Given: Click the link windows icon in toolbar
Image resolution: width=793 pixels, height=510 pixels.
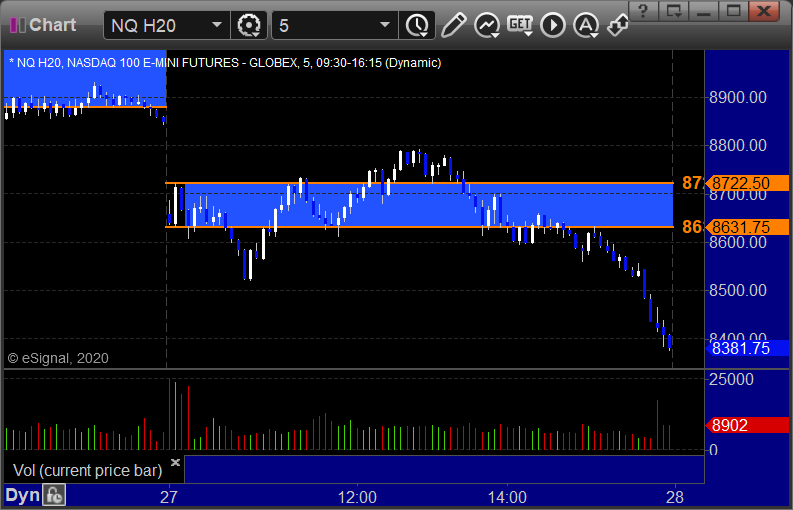Looking at the screenshot, I should (618, 25).
